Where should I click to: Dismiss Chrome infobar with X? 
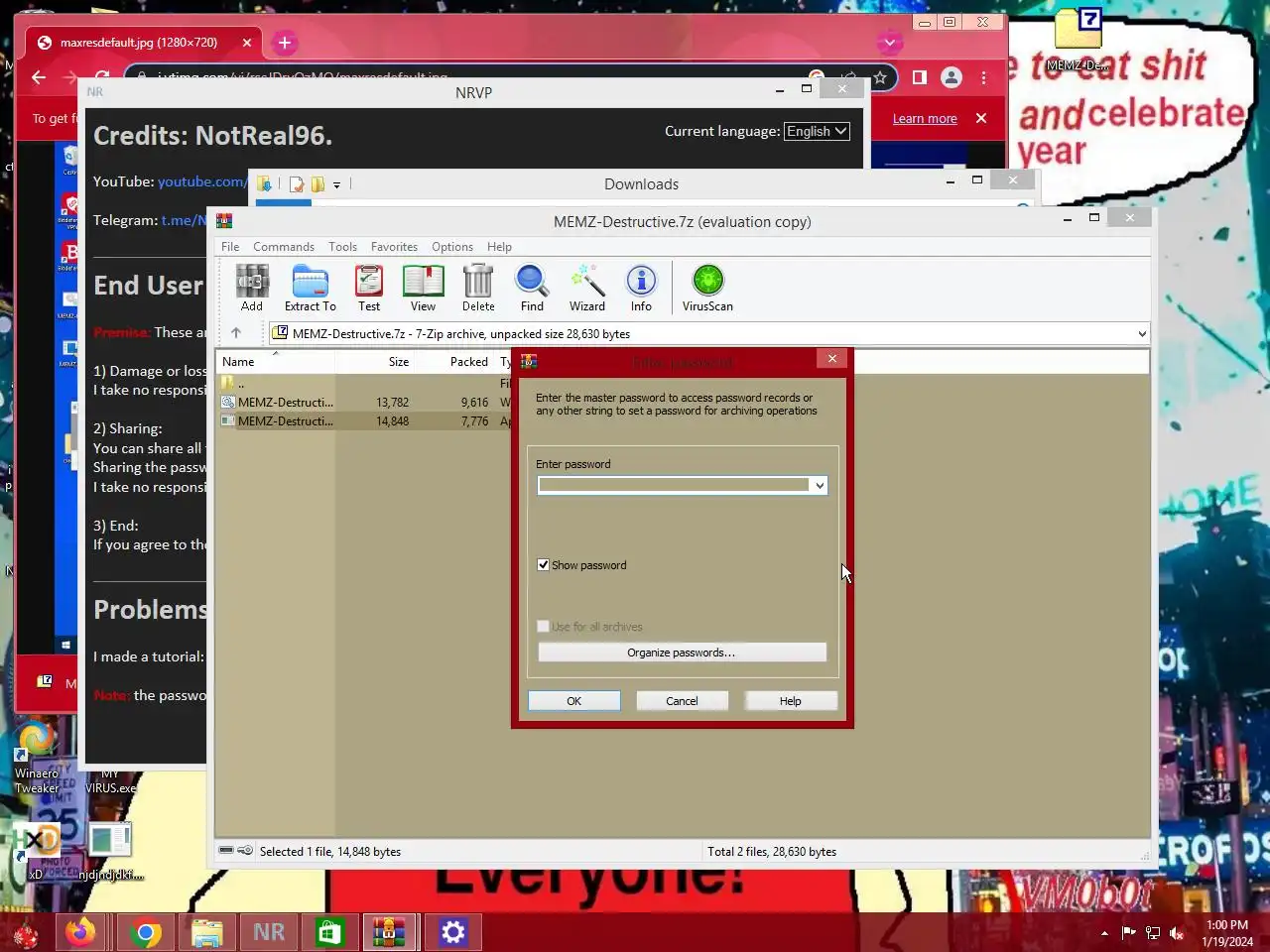[x=981, y=118]
